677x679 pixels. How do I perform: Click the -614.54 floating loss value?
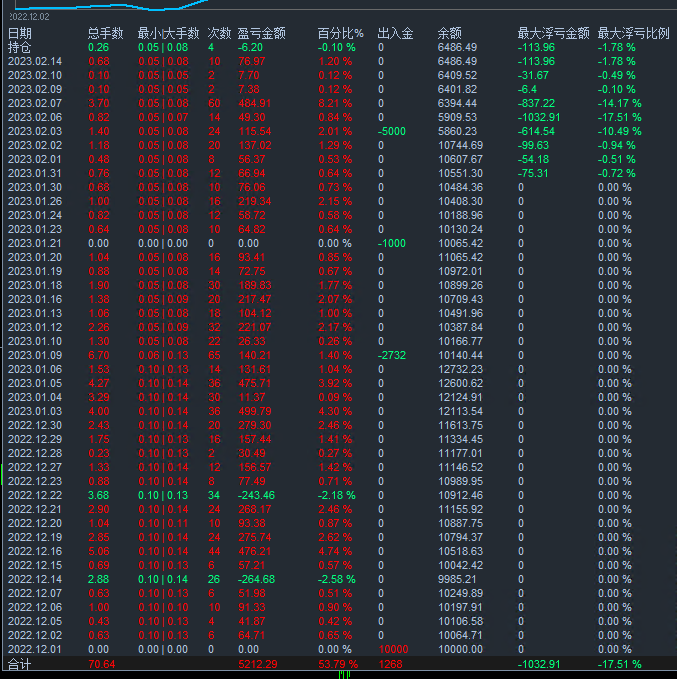[x=536, y=131]
